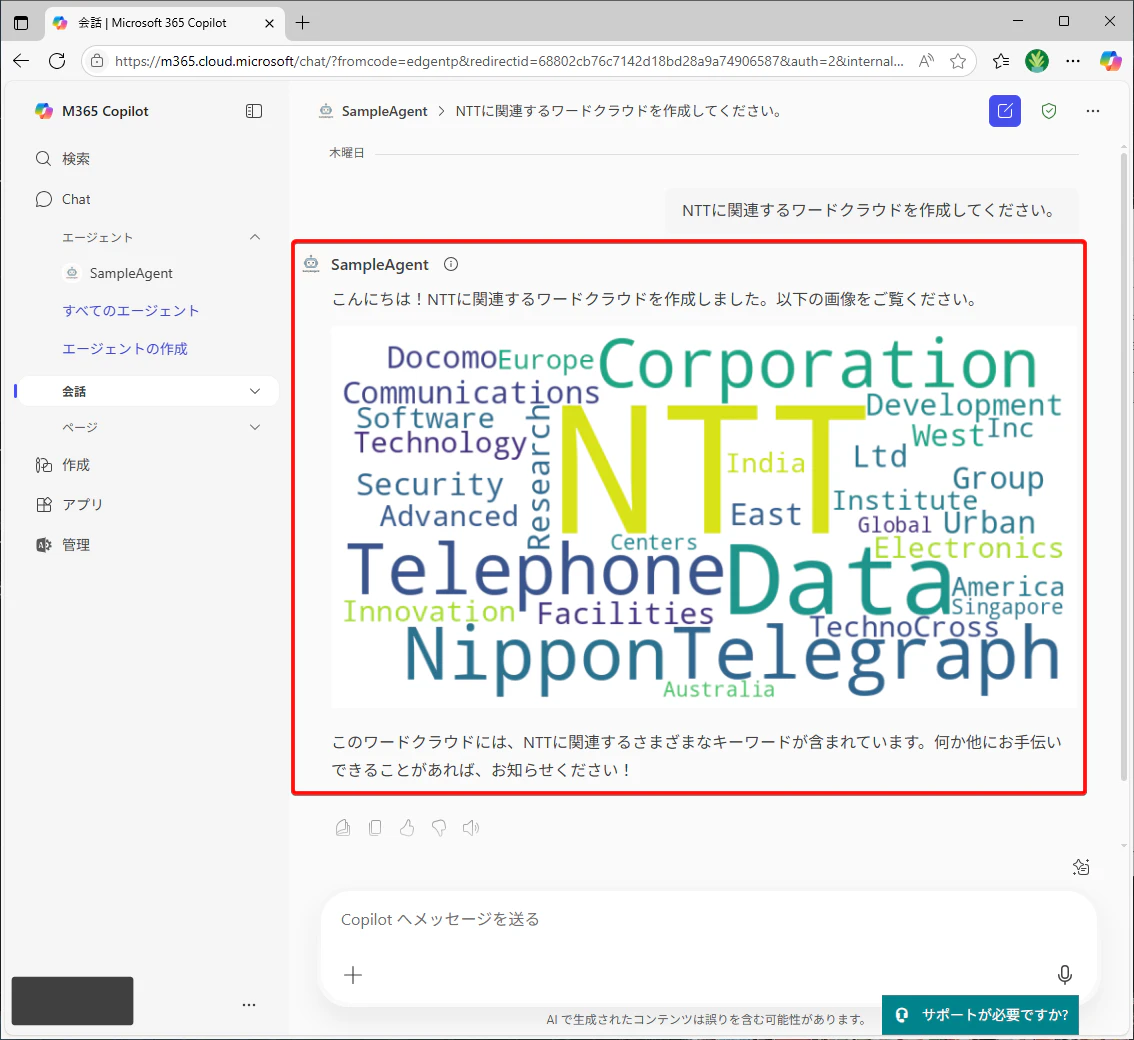This screenshot has height=1040, width=1134.
Task: Open the account more options ellipsis in sidebar
Action: (x=249, y=1005)
